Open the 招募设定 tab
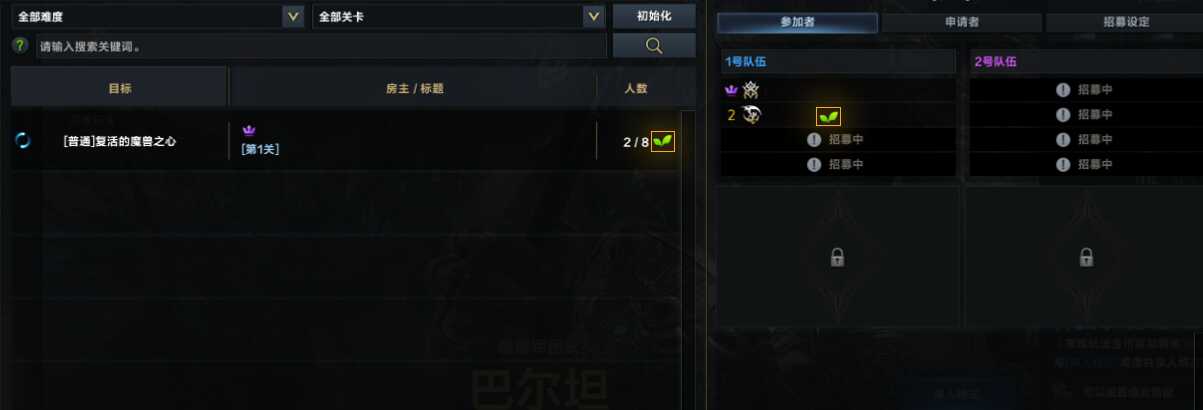The width and height of the screenshot is (1203, 410). [1123, 22]
